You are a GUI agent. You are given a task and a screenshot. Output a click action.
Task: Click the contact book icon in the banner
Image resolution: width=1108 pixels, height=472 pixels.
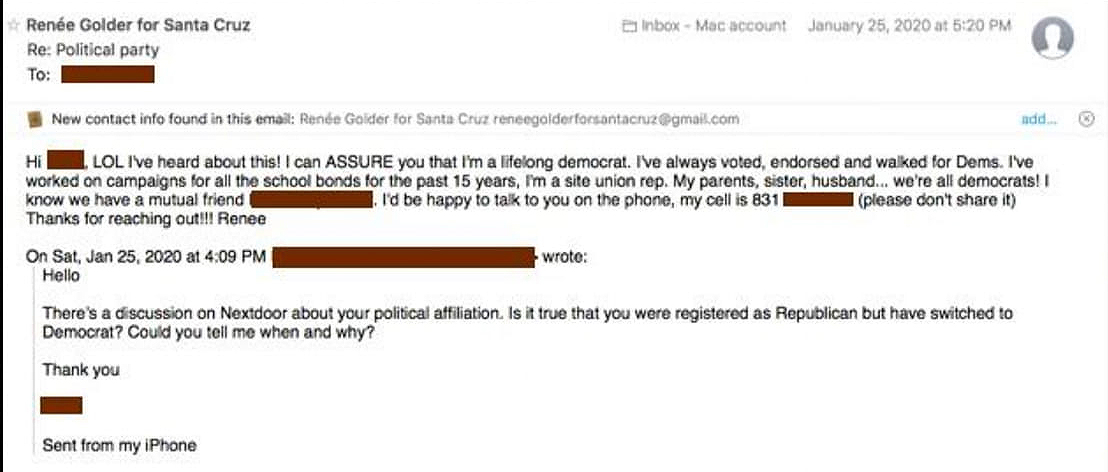(x=36, y=119)
